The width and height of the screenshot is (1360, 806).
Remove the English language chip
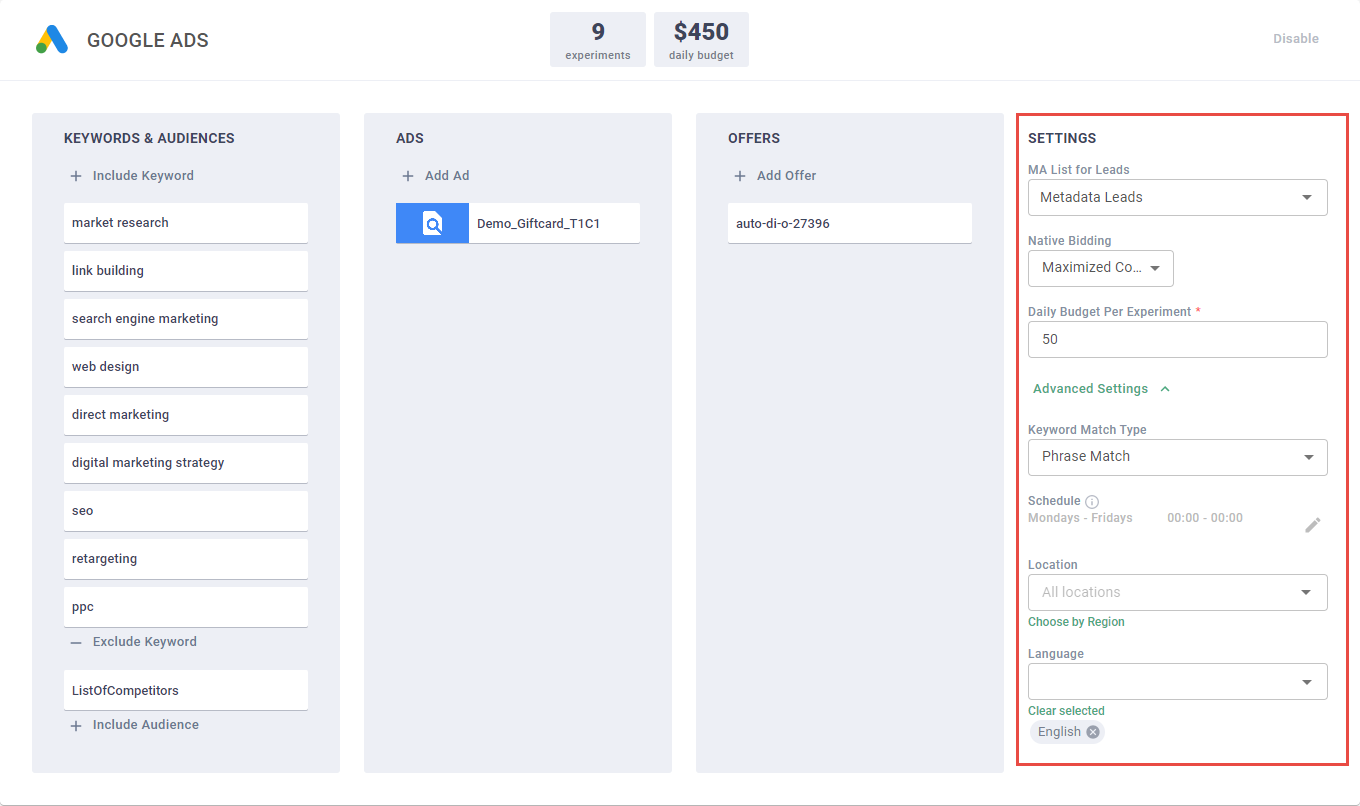(x=1093, y=732)
